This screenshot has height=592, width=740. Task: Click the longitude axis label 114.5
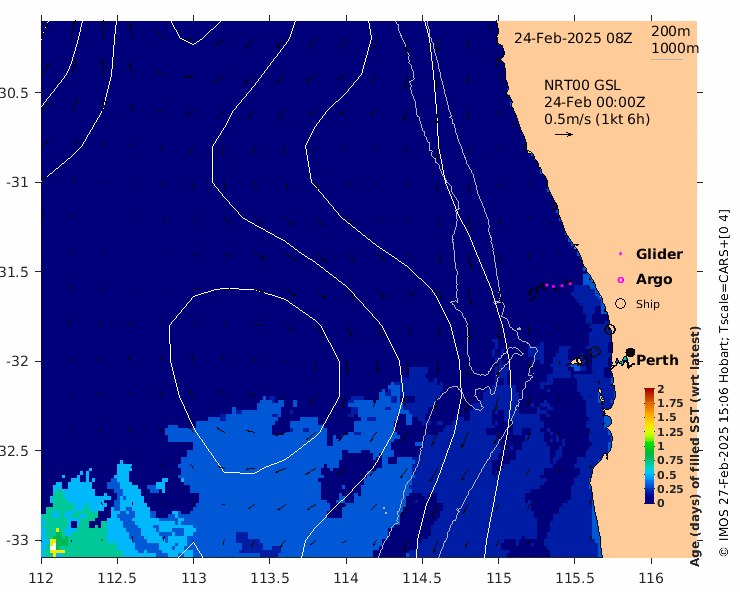pos(422,578)
